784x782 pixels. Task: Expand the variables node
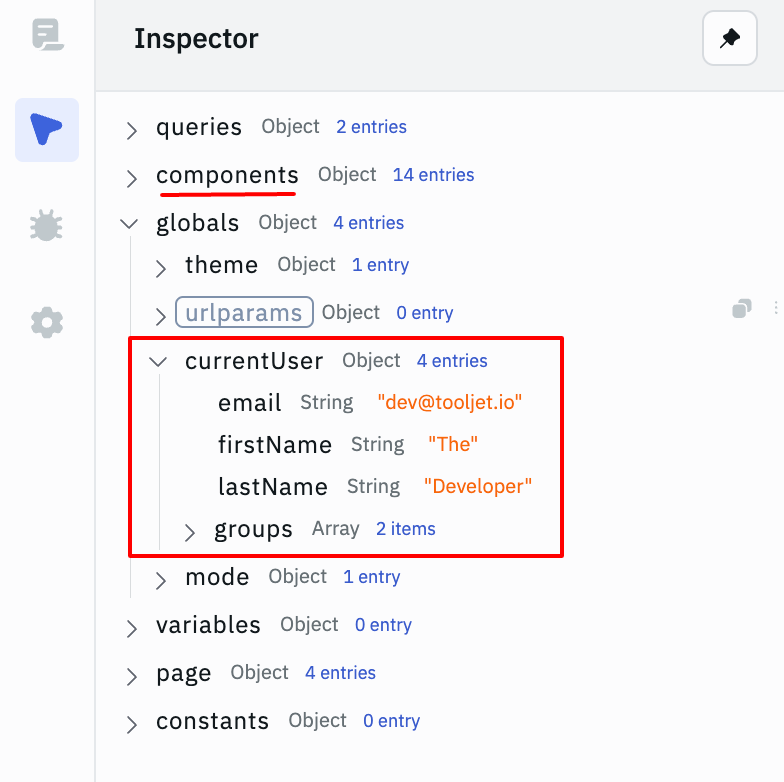[x=131, y=628]
